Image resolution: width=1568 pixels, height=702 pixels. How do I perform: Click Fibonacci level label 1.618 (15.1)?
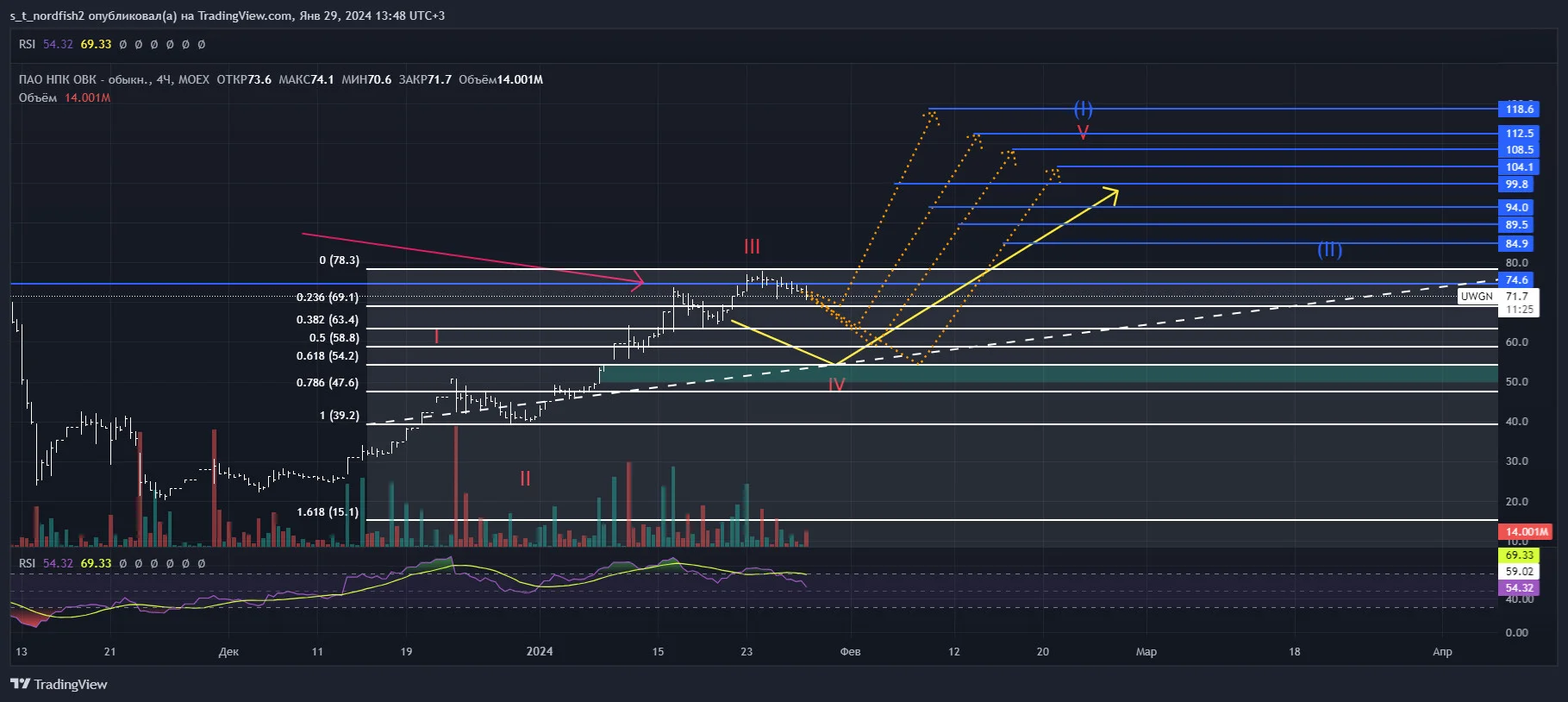[328, 511]
